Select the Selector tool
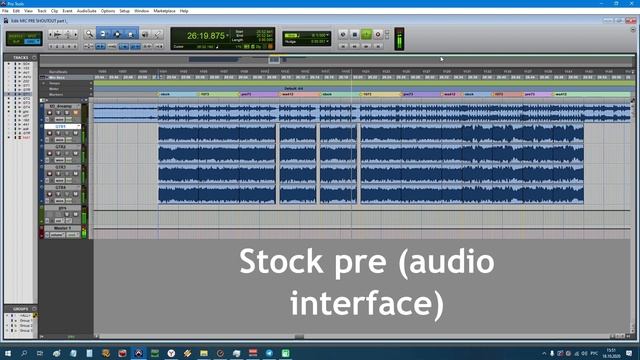 click(x=117, y=34)
